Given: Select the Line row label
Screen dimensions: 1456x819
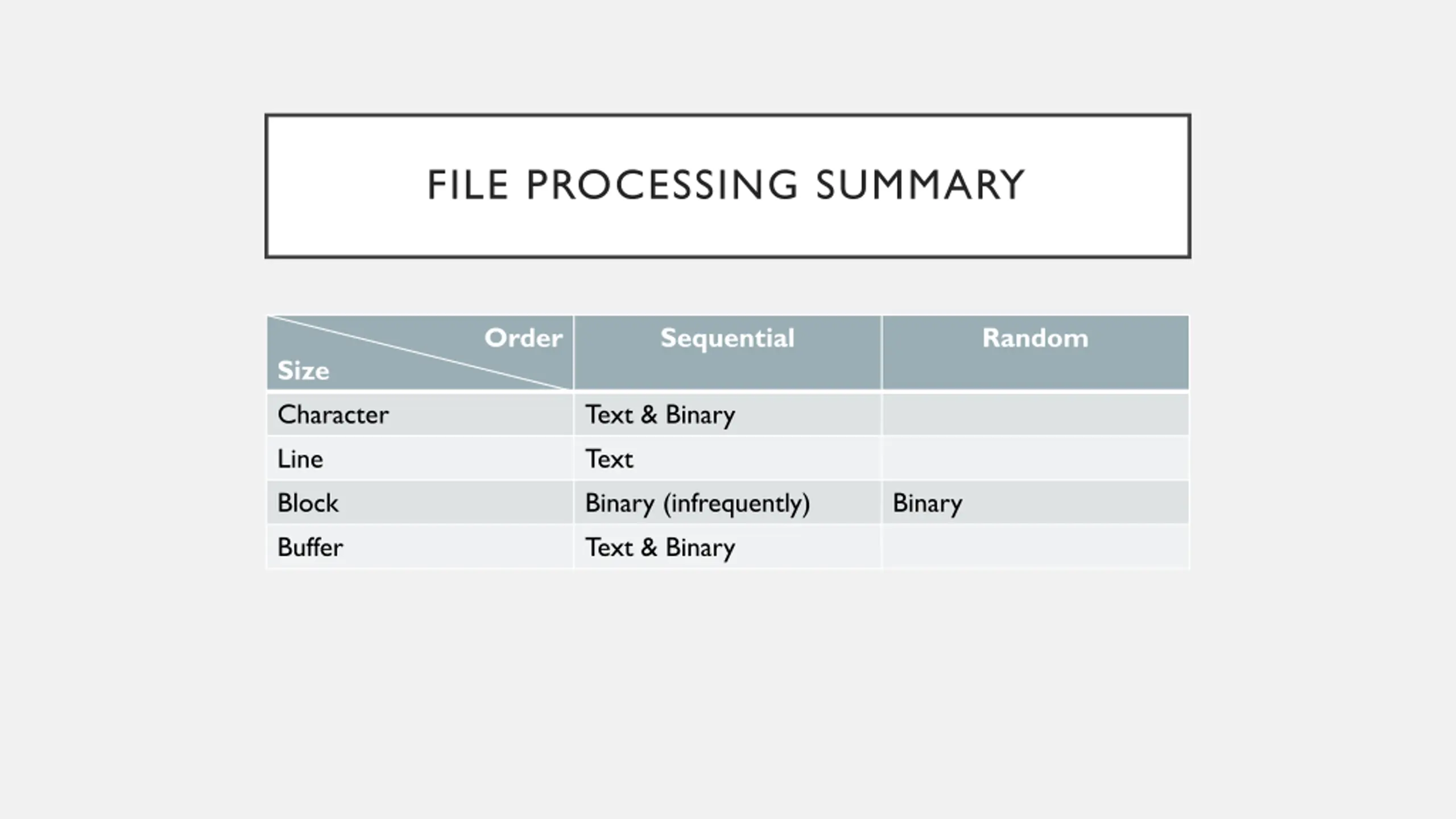Looking at the screenshot, I should 300,458.
